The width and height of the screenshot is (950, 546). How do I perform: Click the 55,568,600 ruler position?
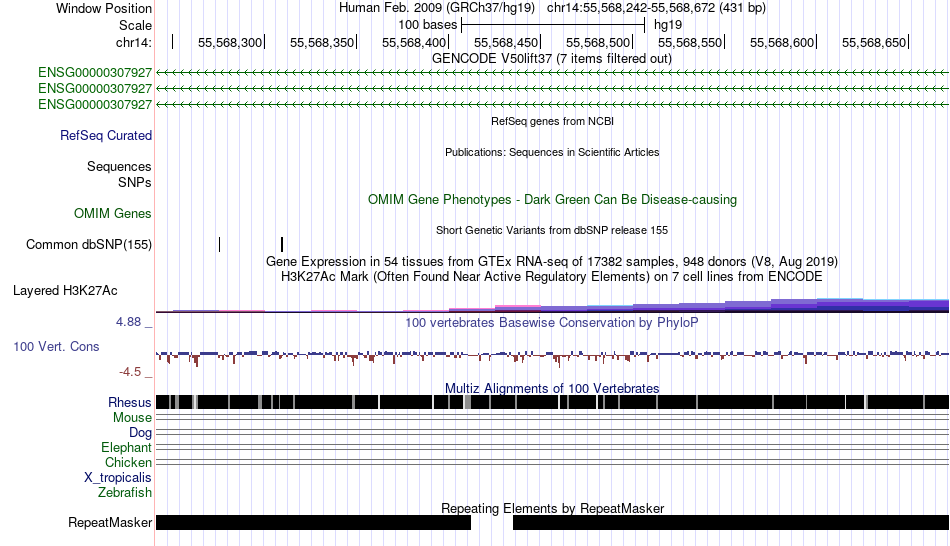782,42
